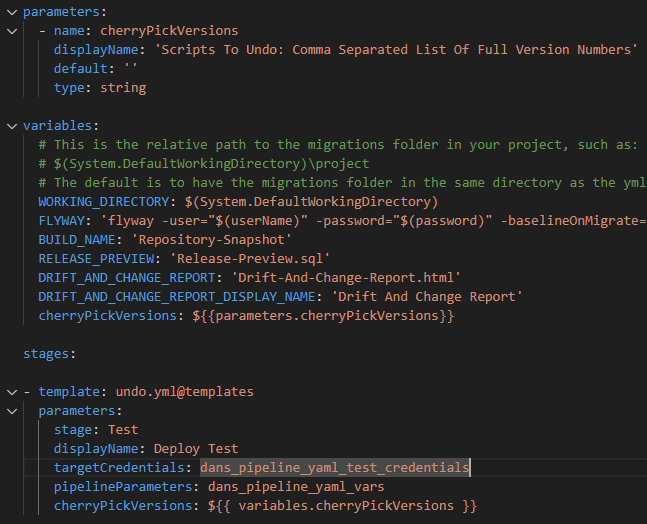This screenshot has width=647, height=524.
Task: Collapse the template's nested parameters fold
Action: 12,411
